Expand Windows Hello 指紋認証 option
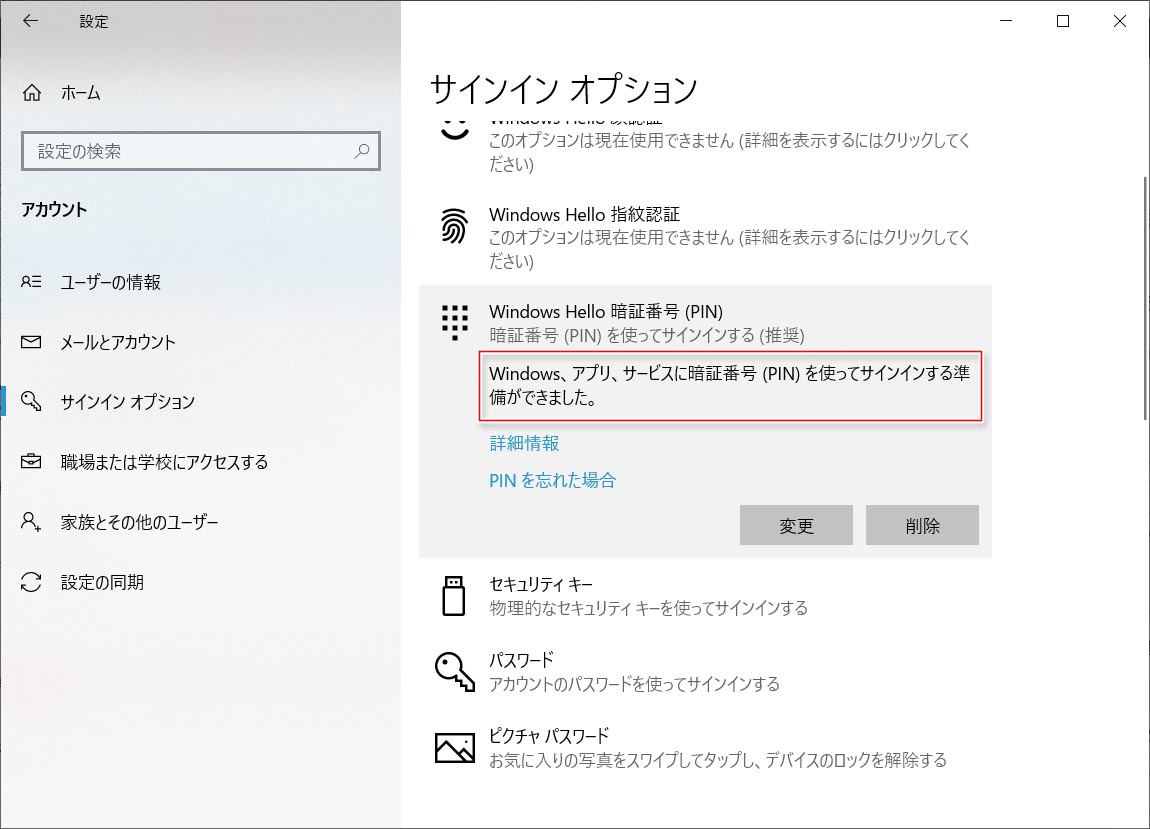Viewport: 1150px width, 829px height. tap(706, 237)
